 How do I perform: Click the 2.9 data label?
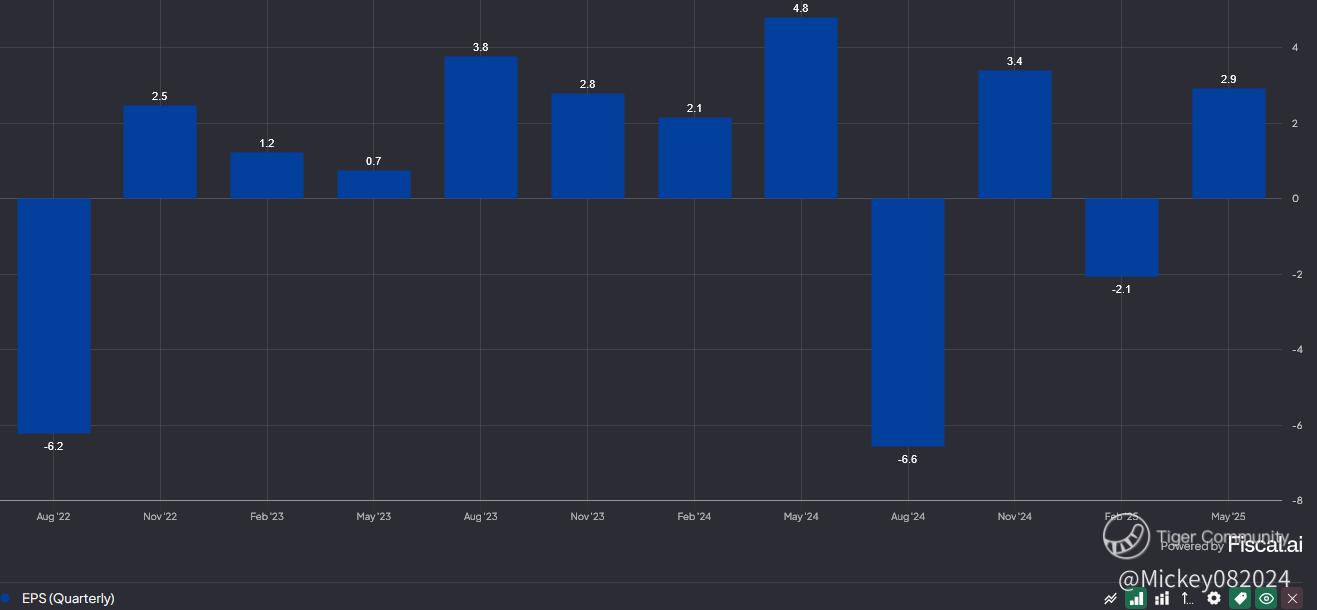(1228, 79)
